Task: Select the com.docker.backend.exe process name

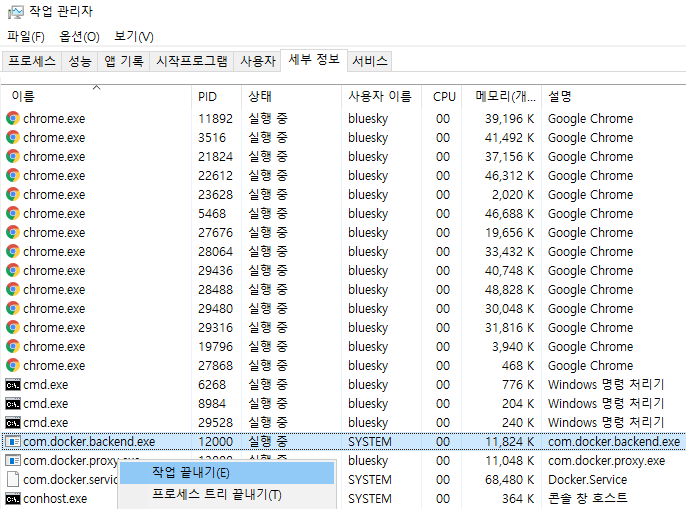Action: tap(89, 442)
